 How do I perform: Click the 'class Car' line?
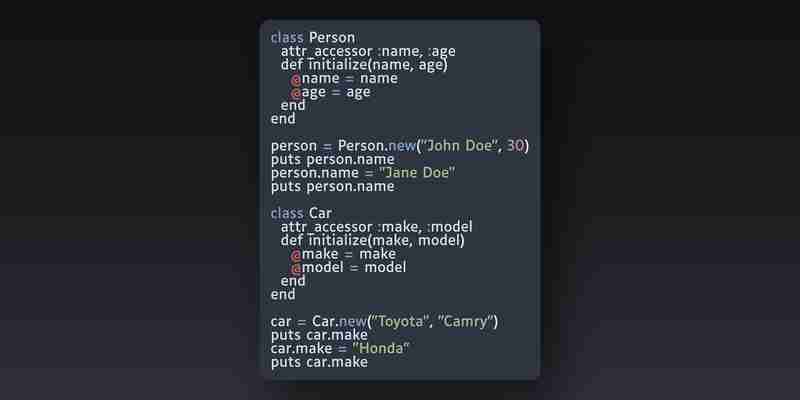[301, 213]
